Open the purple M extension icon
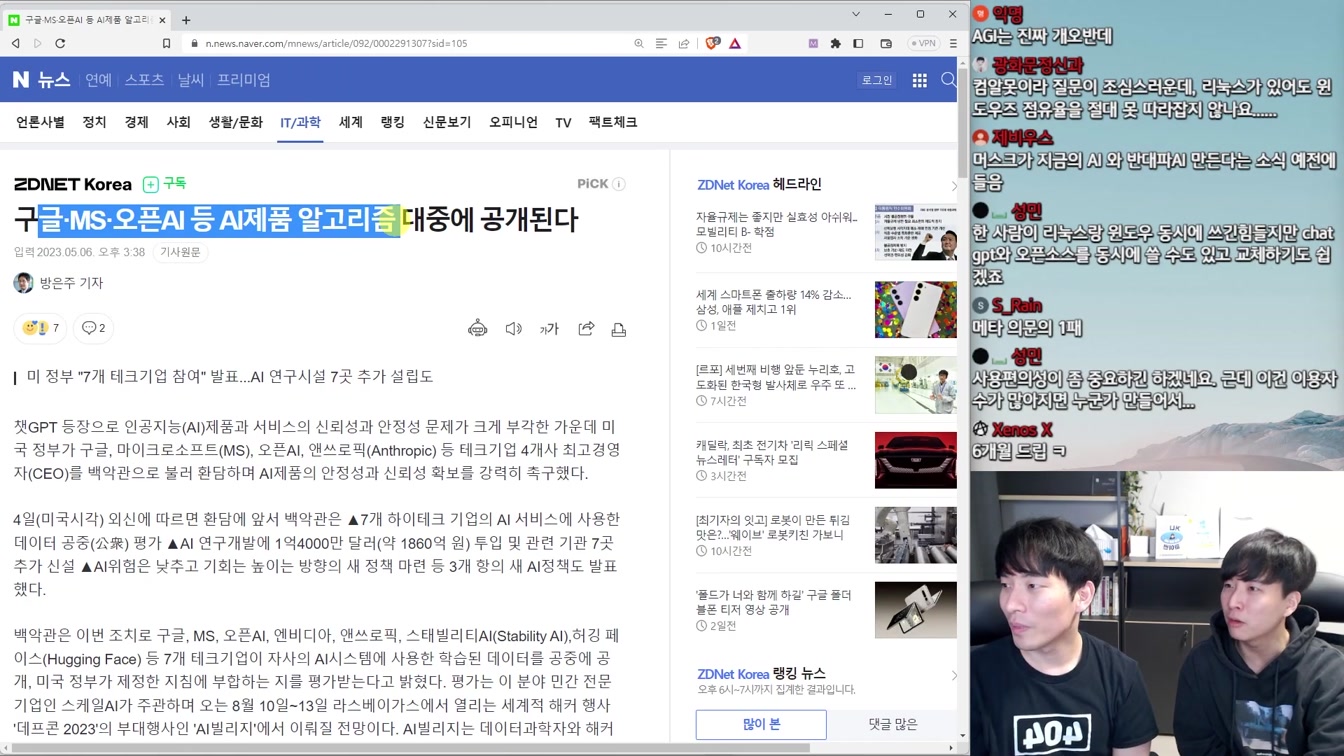The width and height of the screenshot is (1344, 756). [813, 43]
